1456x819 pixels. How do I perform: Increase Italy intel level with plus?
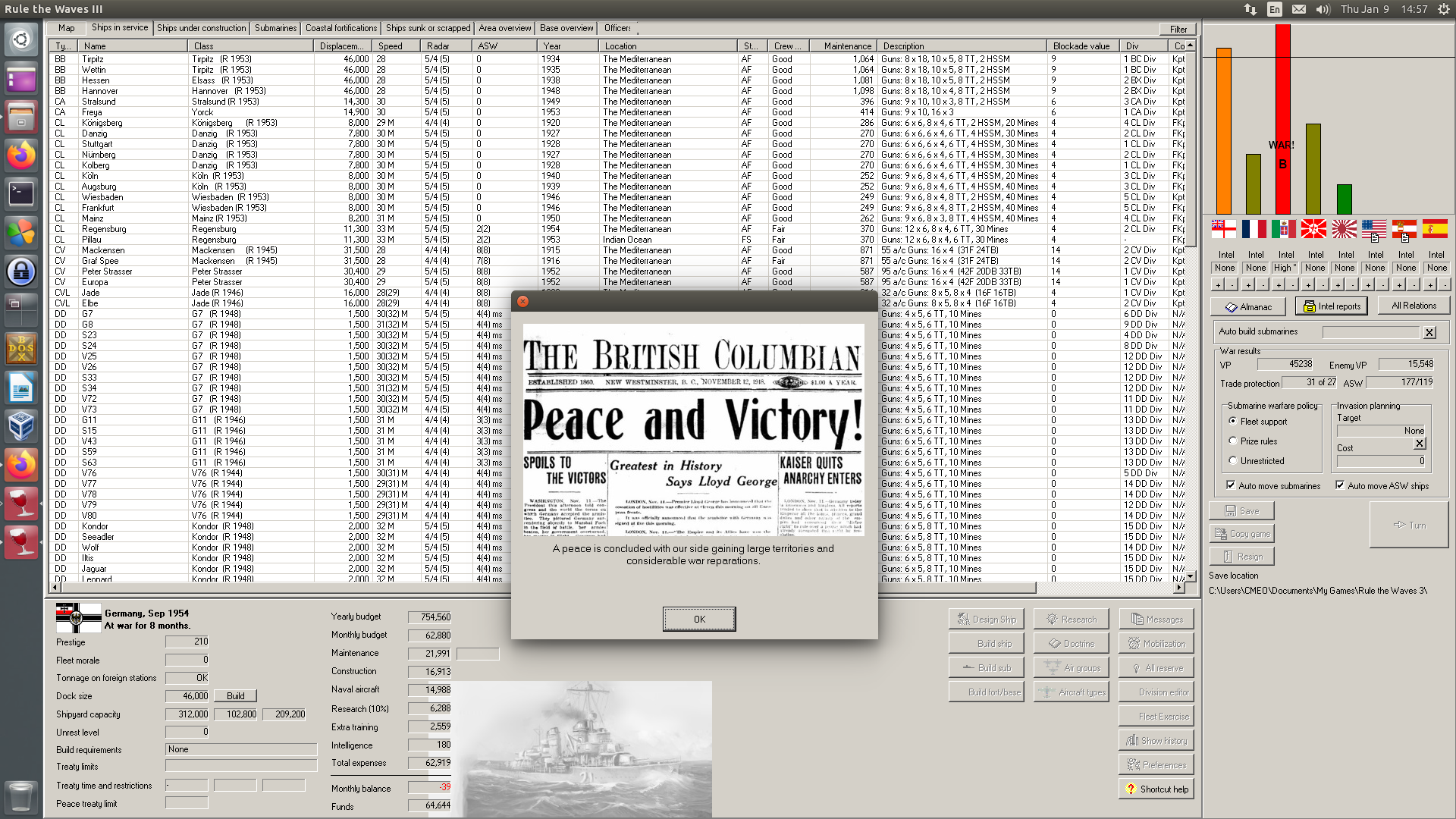point(1278,285)
